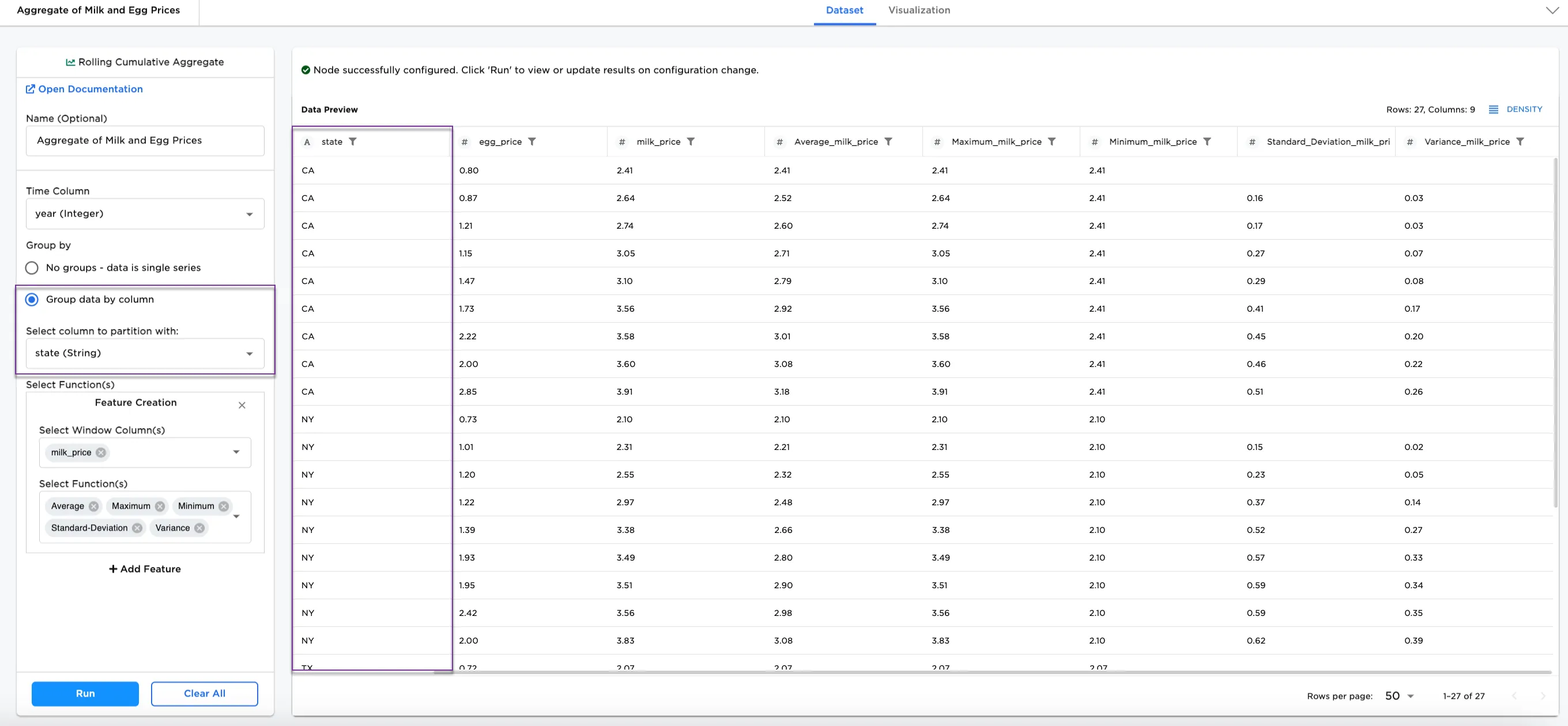
Task: Select No groups single series option
Action: click(32, 268)
